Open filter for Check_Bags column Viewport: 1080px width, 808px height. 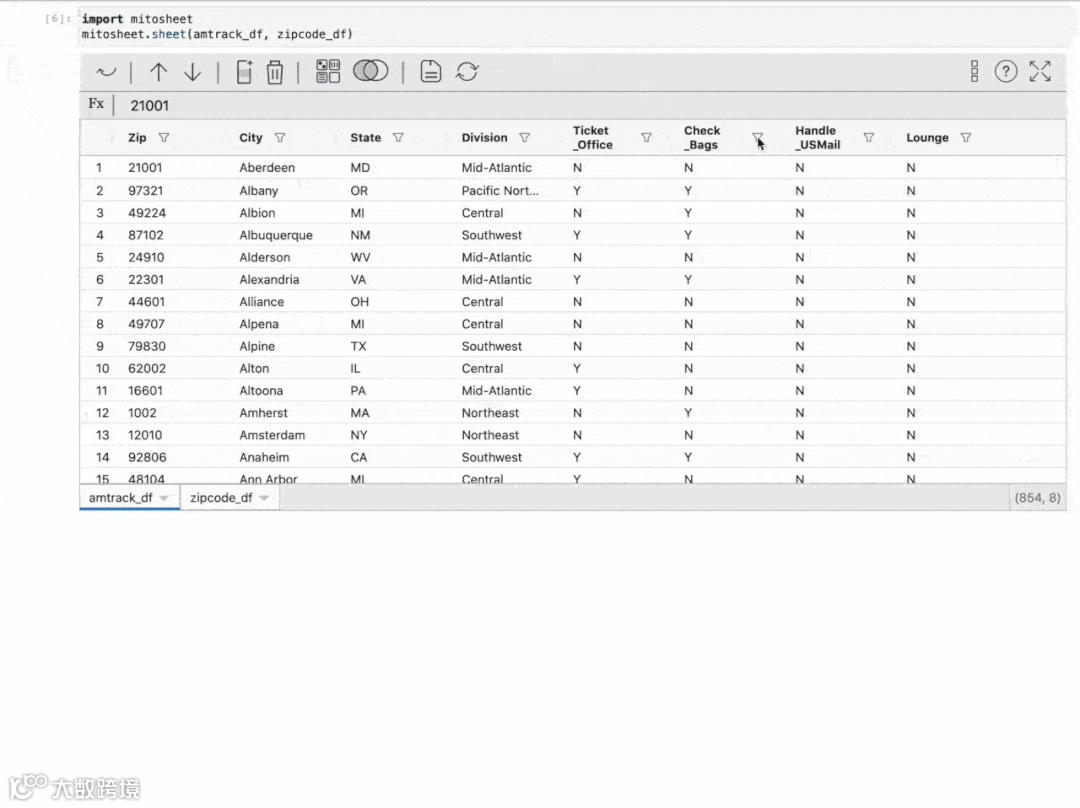(758, 138)
